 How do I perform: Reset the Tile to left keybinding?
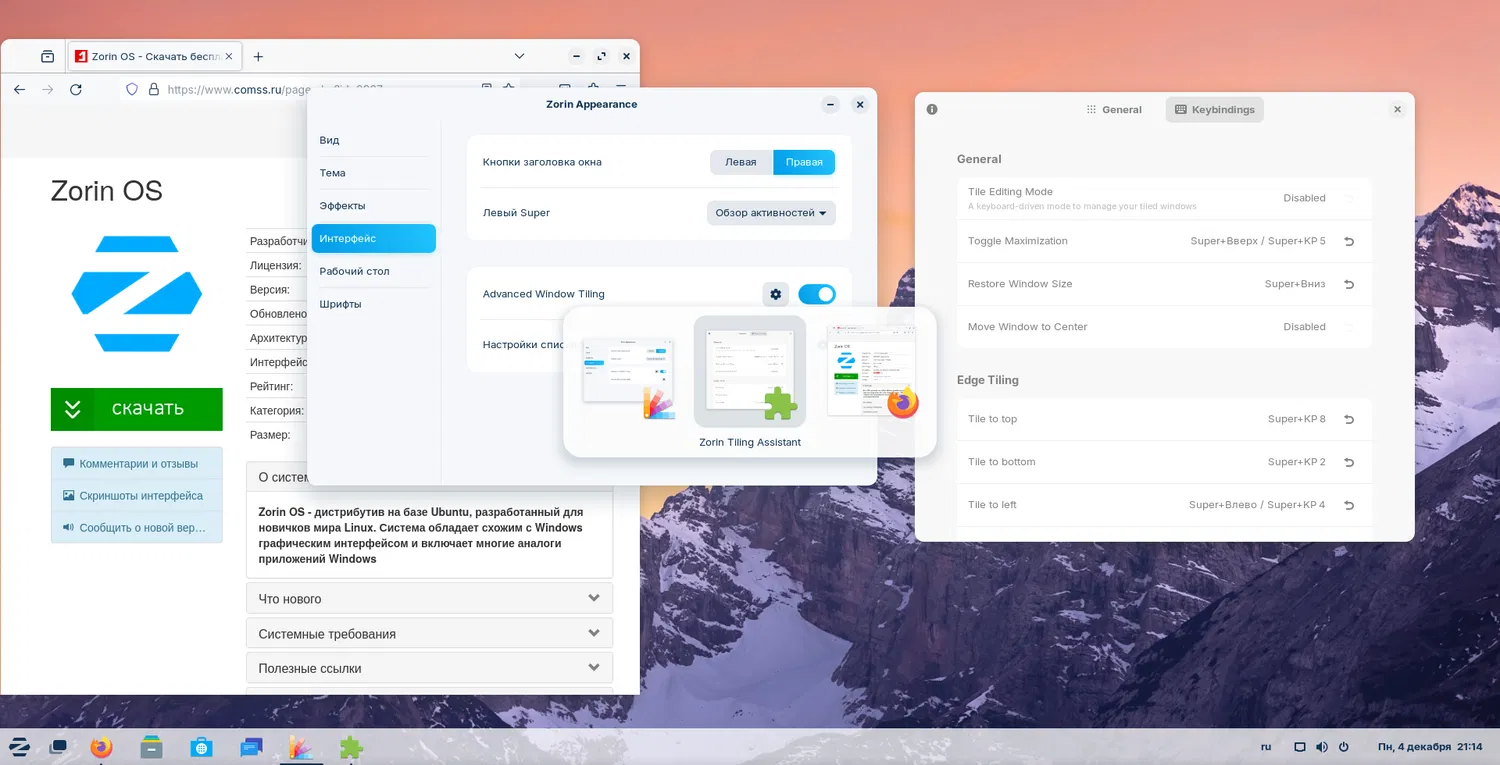[1349, 505]
